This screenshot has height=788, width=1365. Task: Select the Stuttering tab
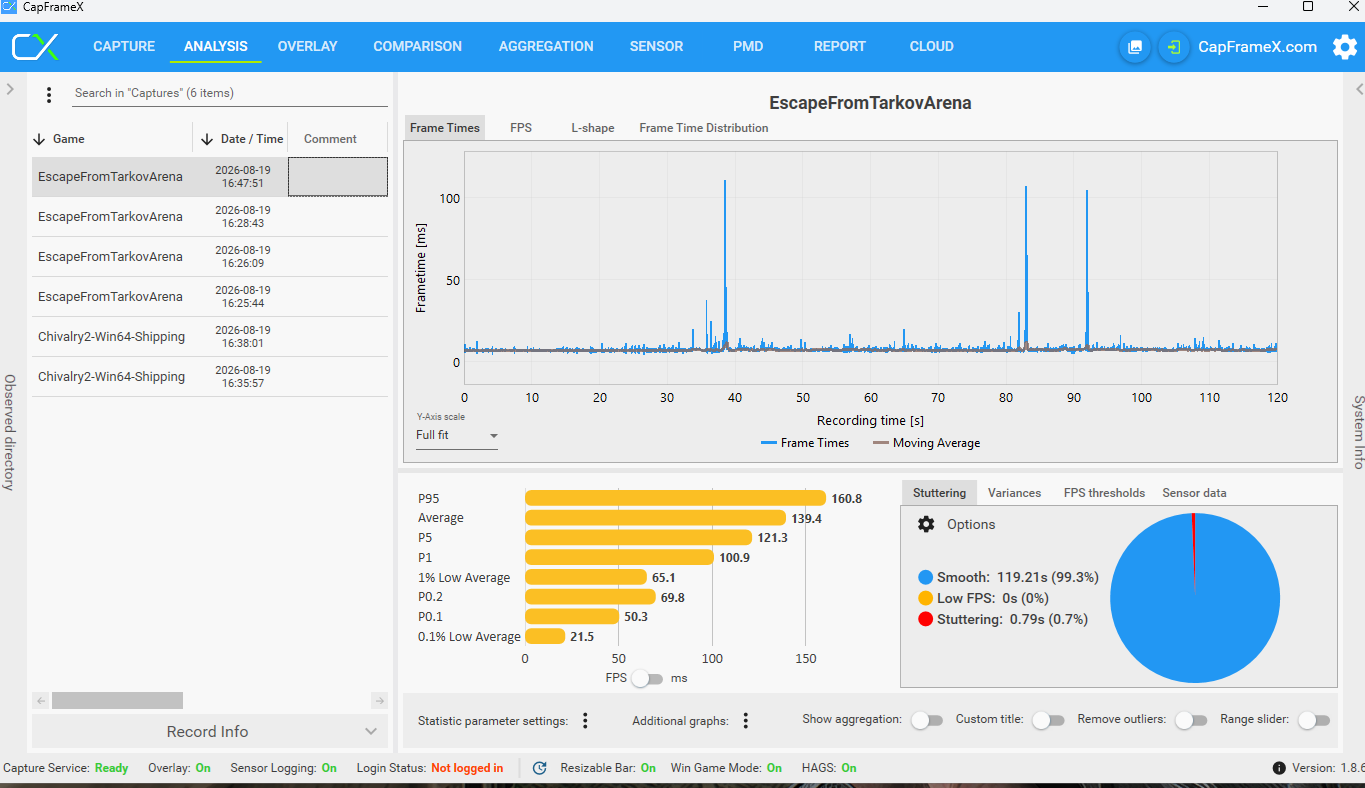pyautogui.click(x=940, y=493)
